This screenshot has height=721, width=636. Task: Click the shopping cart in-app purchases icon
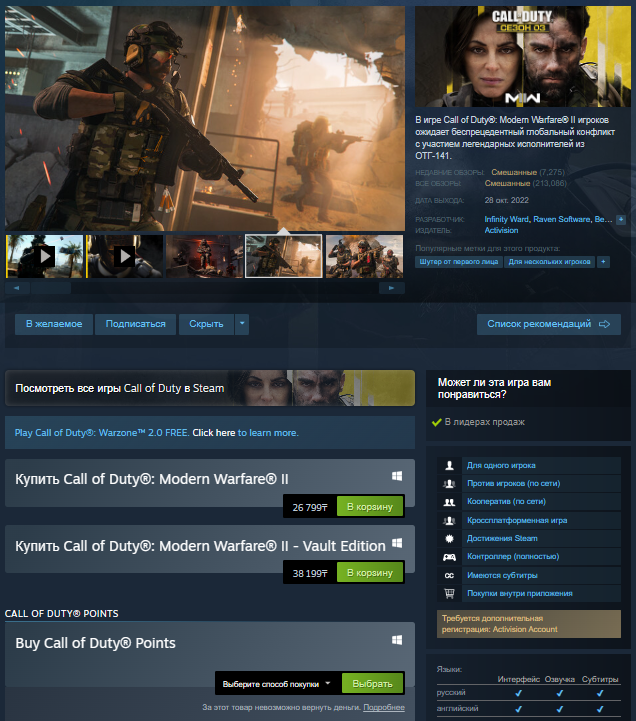coord(449,593)
